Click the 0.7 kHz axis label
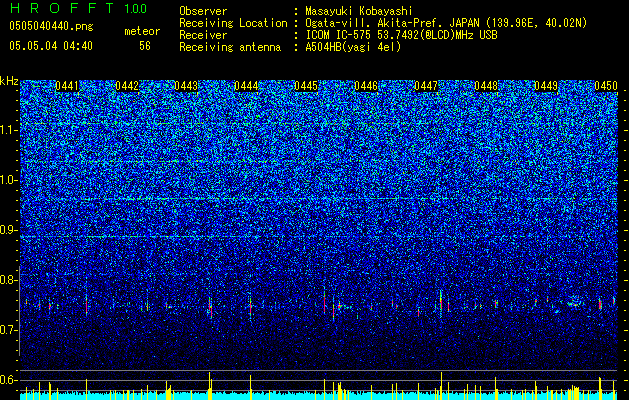Viewport: 629px width, 400px height. point(8,330)
